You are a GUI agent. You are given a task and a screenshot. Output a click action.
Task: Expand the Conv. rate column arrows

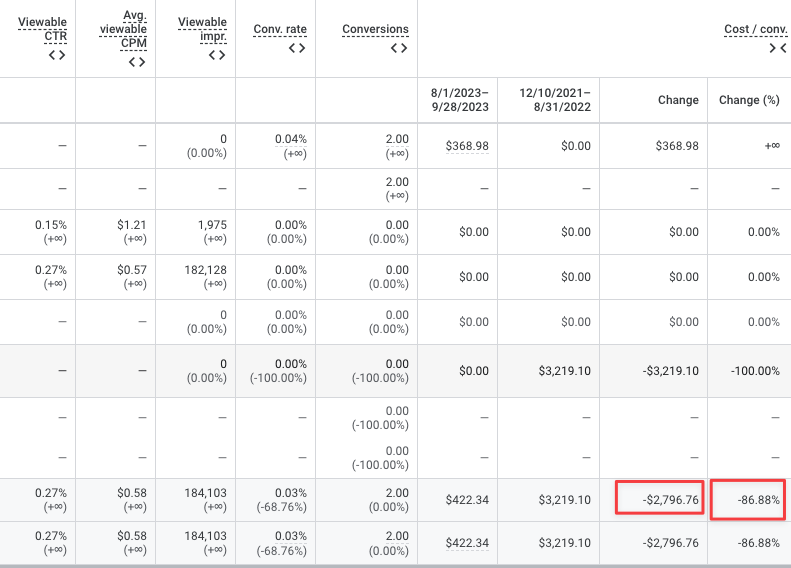pos(297,48)
